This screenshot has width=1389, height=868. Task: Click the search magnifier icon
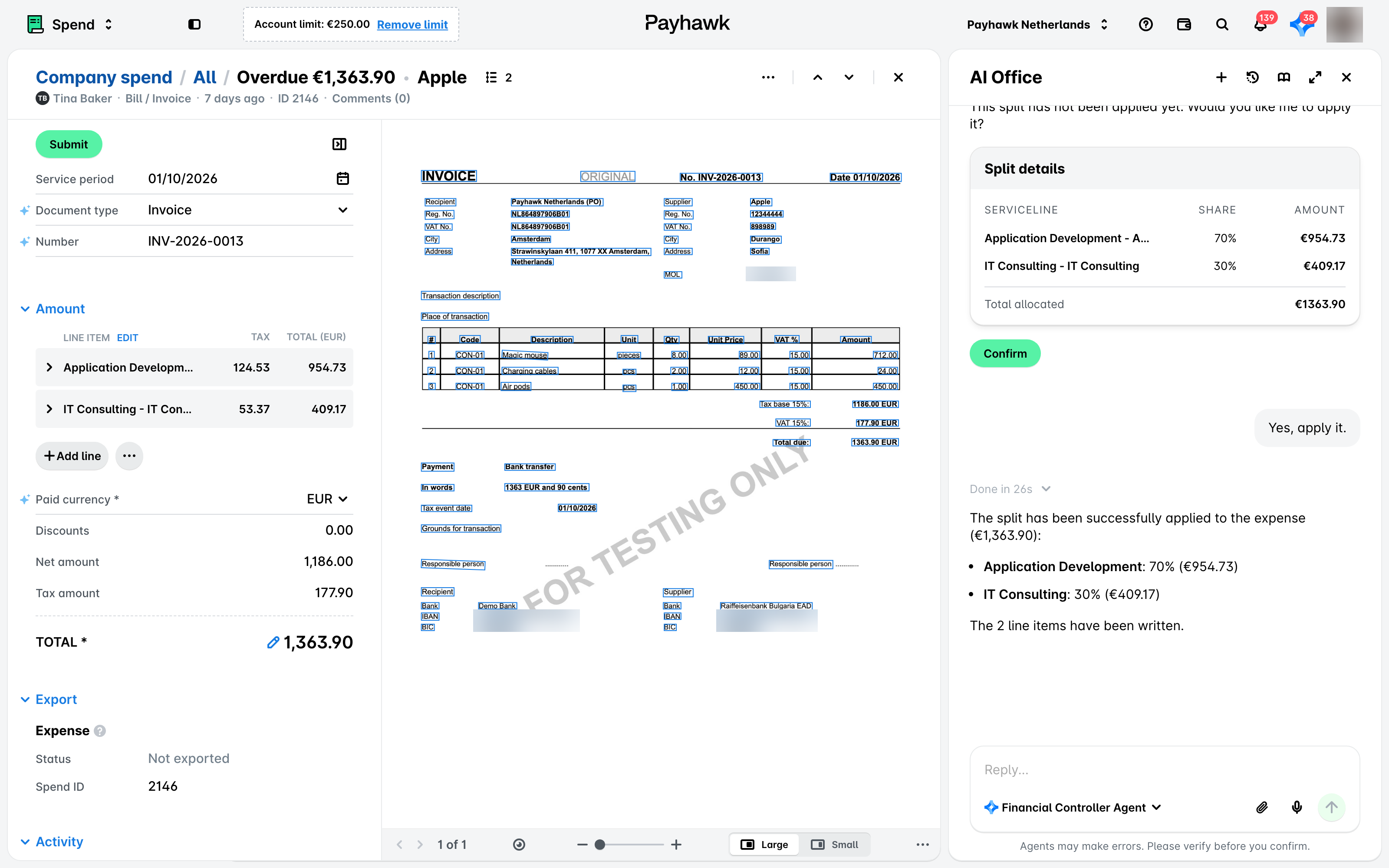point(1222,24)
